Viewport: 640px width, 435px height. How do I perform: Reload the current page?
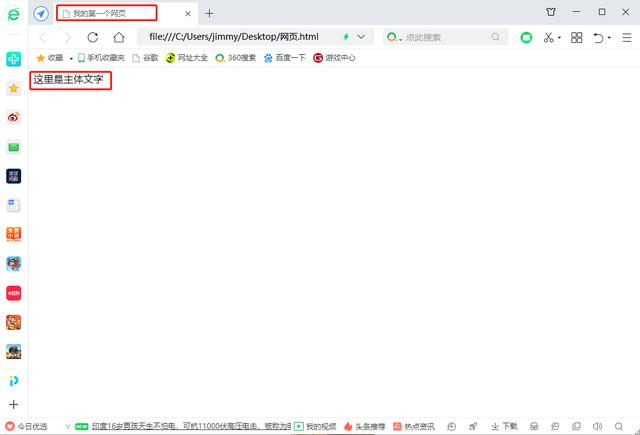tap(93, 37)
